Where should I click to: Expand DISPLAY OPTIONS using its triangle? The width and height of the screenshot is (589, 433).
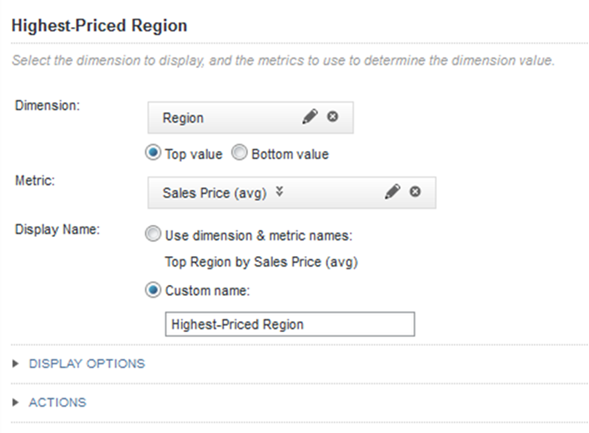pos(15,363)
